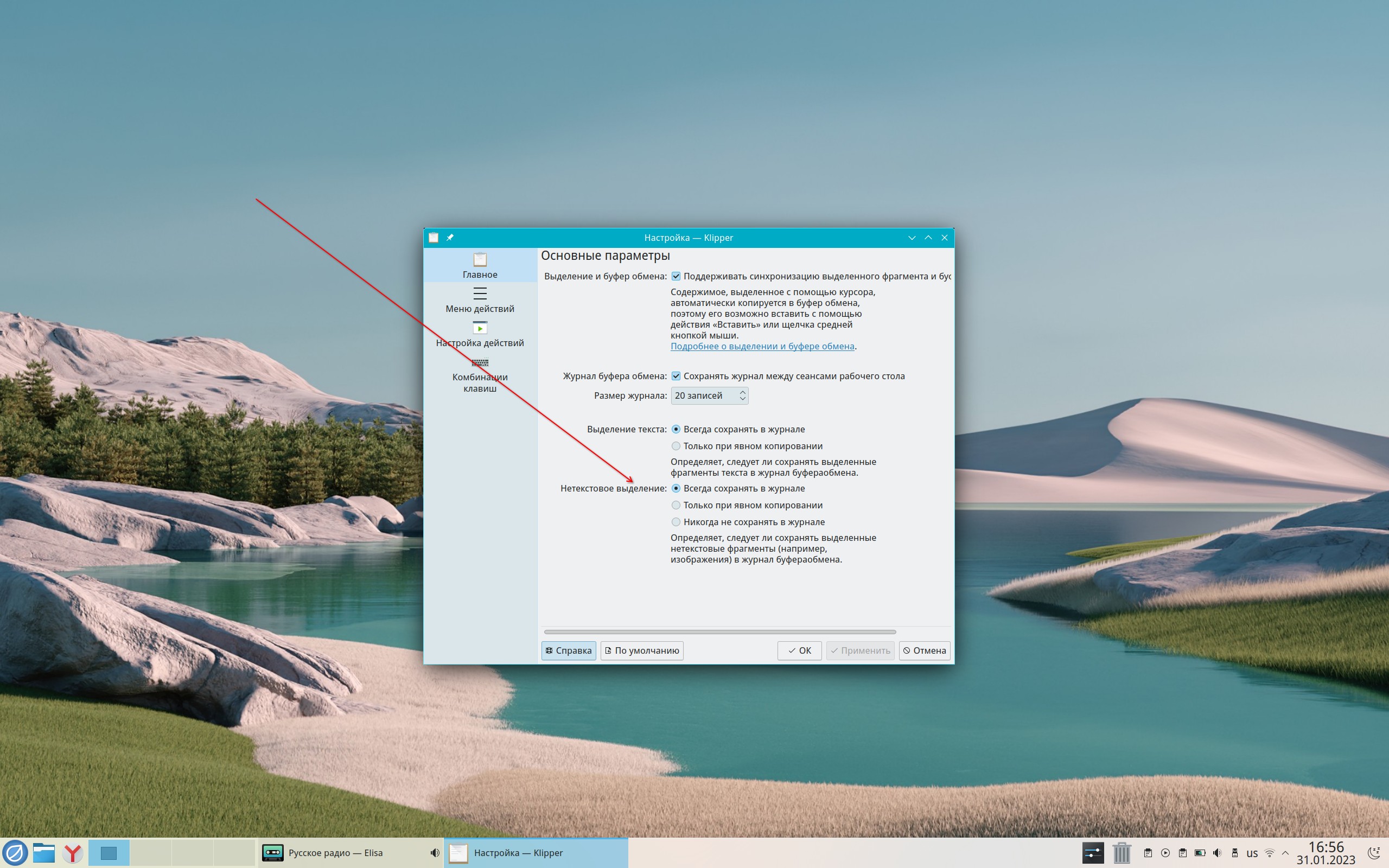The width and height of the screenshot is (1389, 868).
Task: Click the Yandex browser taskbar icon
Action: 72,853
